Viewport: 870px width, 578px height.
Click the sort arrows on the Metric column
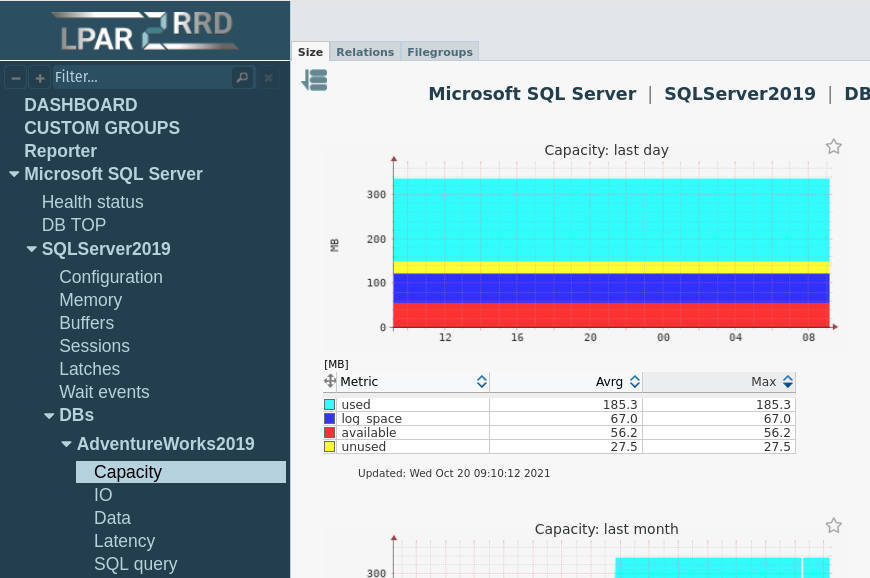coord(481,381)
